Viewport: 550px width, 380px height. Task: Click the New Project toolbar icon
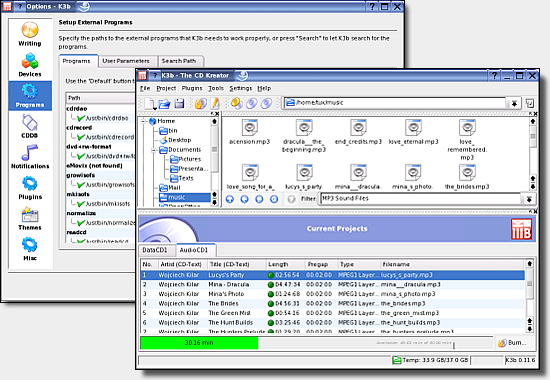point(150,103)
